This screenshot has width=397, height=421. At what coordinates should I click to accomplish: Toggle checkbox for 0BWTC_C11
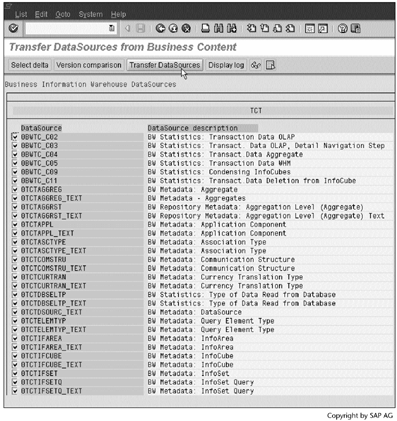[14, 180]
